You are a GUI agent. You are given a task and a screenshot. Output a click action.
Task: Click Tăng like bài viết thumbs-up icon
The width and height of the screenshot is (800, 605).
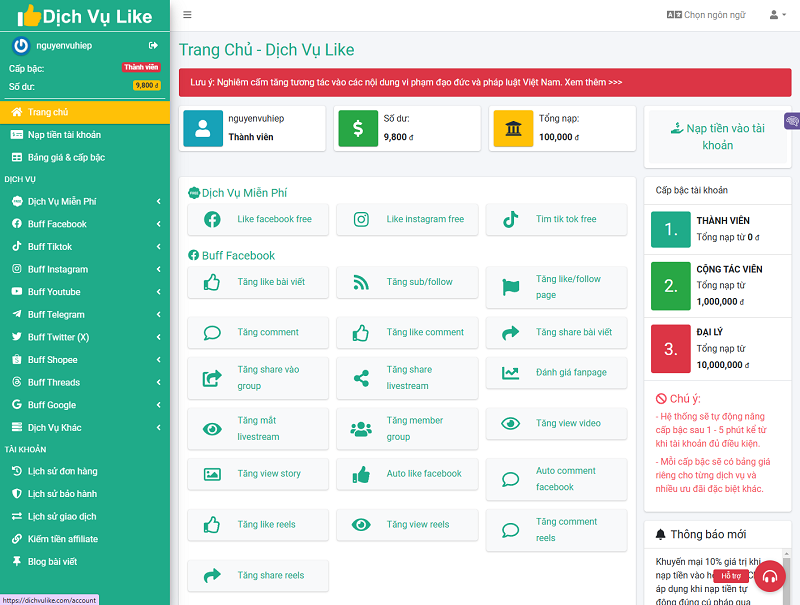tap(212, 282)
